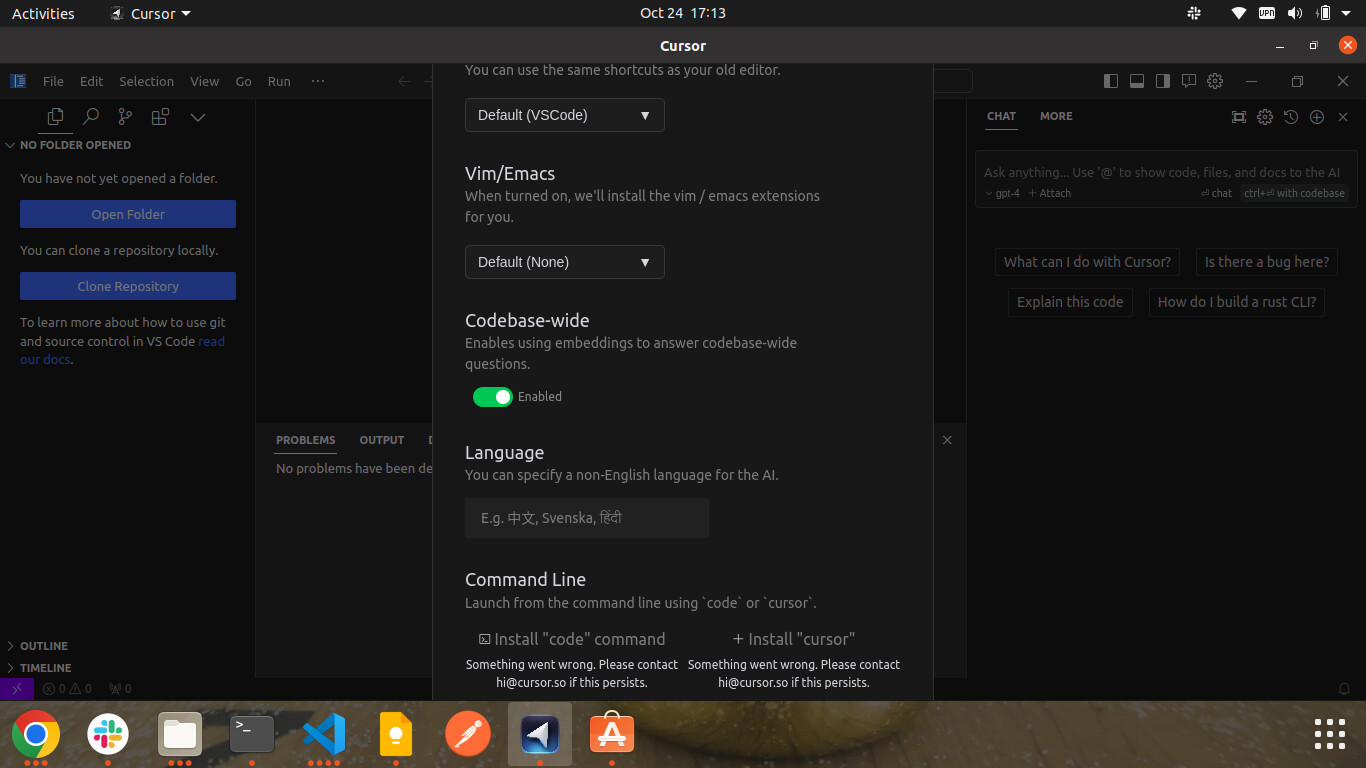Image resolution: width=1366 pixels, height=768 pixels.
Task: Open the Source Control view icon
Action: 125,117
